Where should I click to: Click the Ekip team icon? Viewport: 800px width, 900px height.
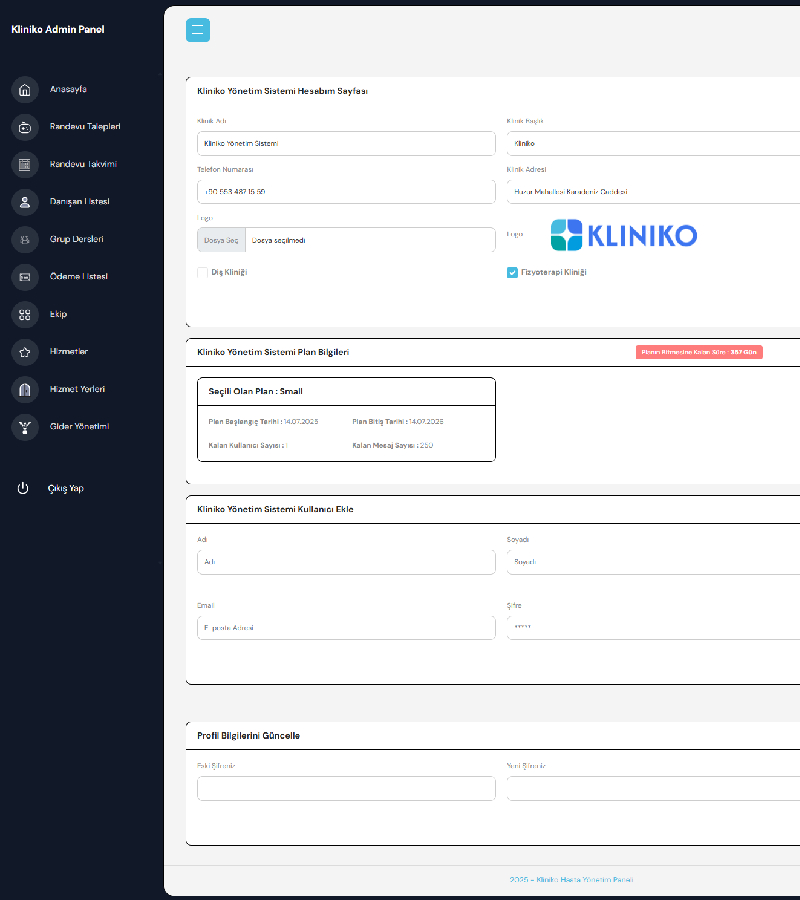(25, 315)
